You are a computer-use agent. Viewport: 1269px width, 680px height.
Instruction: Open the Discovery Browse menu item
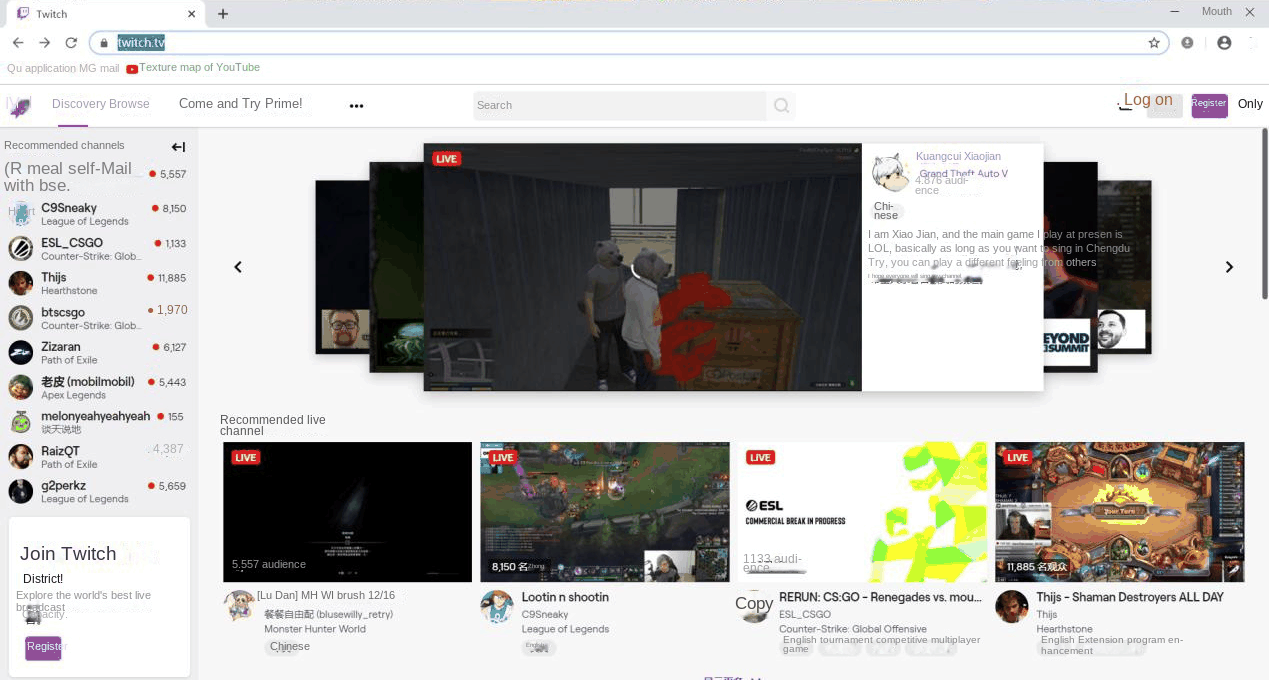click(100, 104)
